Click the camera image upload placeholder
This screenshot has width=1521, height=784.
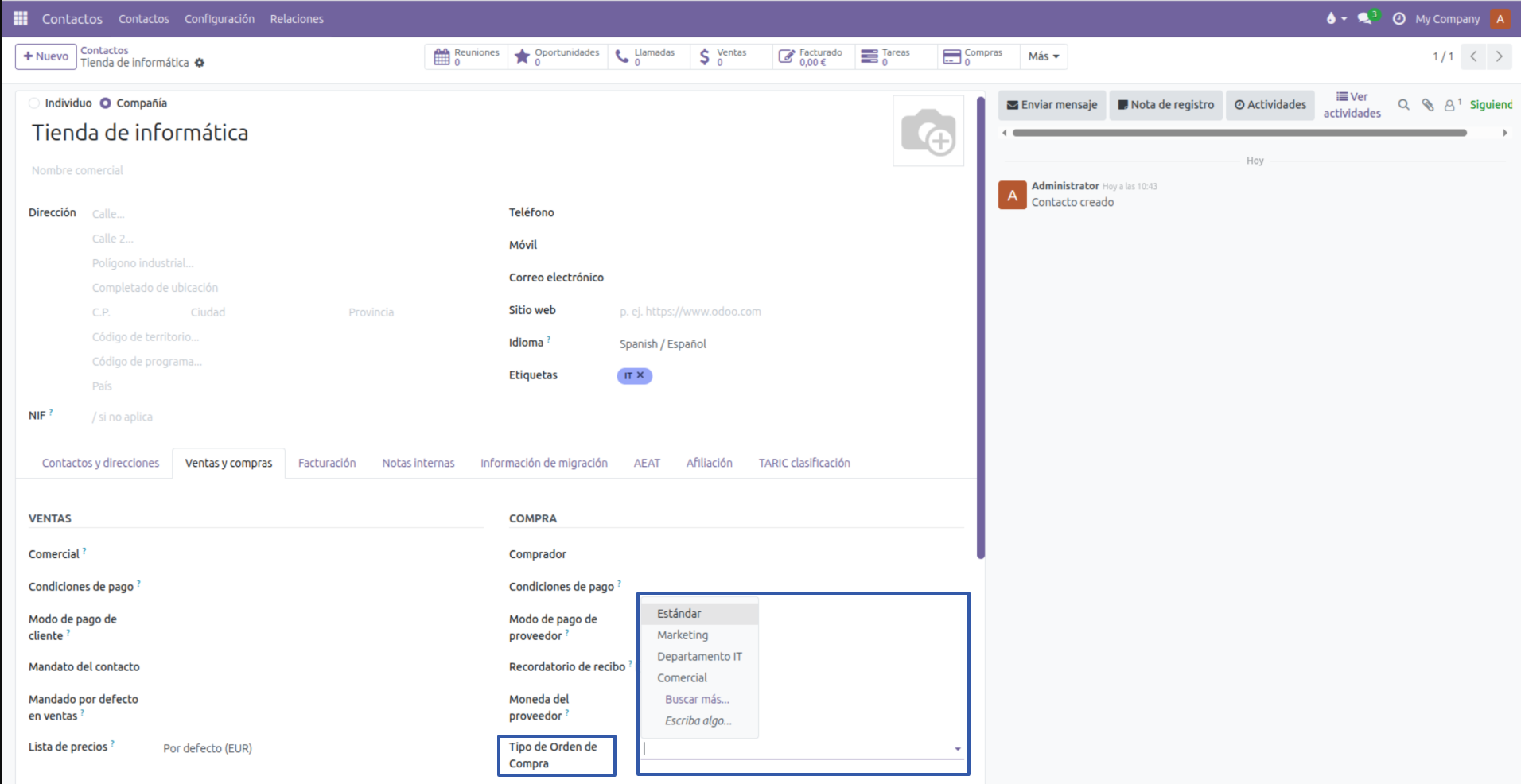tap(928, 131)
